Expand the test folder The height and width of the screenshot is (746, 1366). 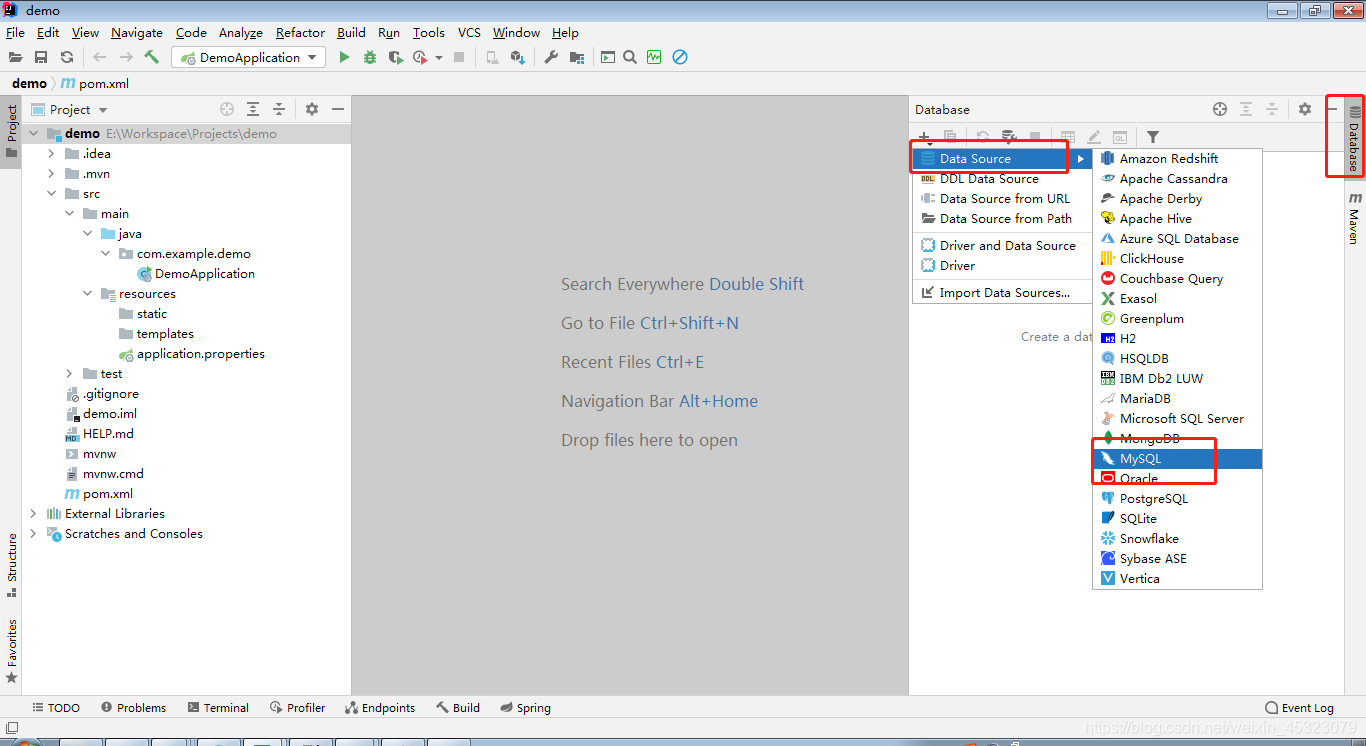click(69, 373)
